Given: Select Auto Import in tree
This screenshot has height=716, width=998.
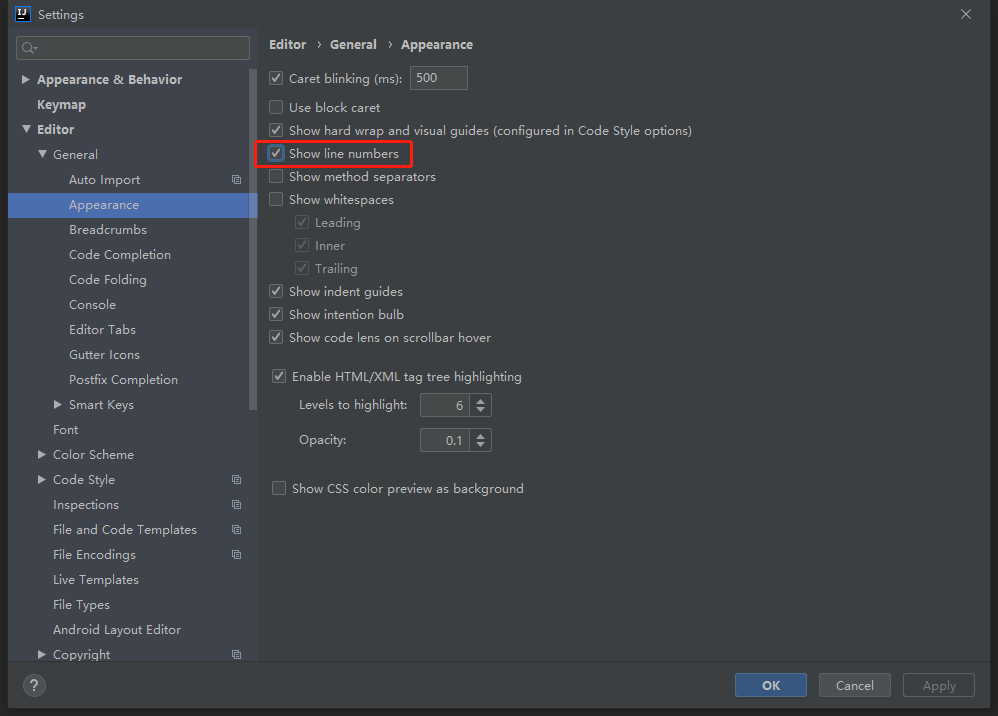Looking at the screenshot, I should pyautogui.click(x=104, y=180).
